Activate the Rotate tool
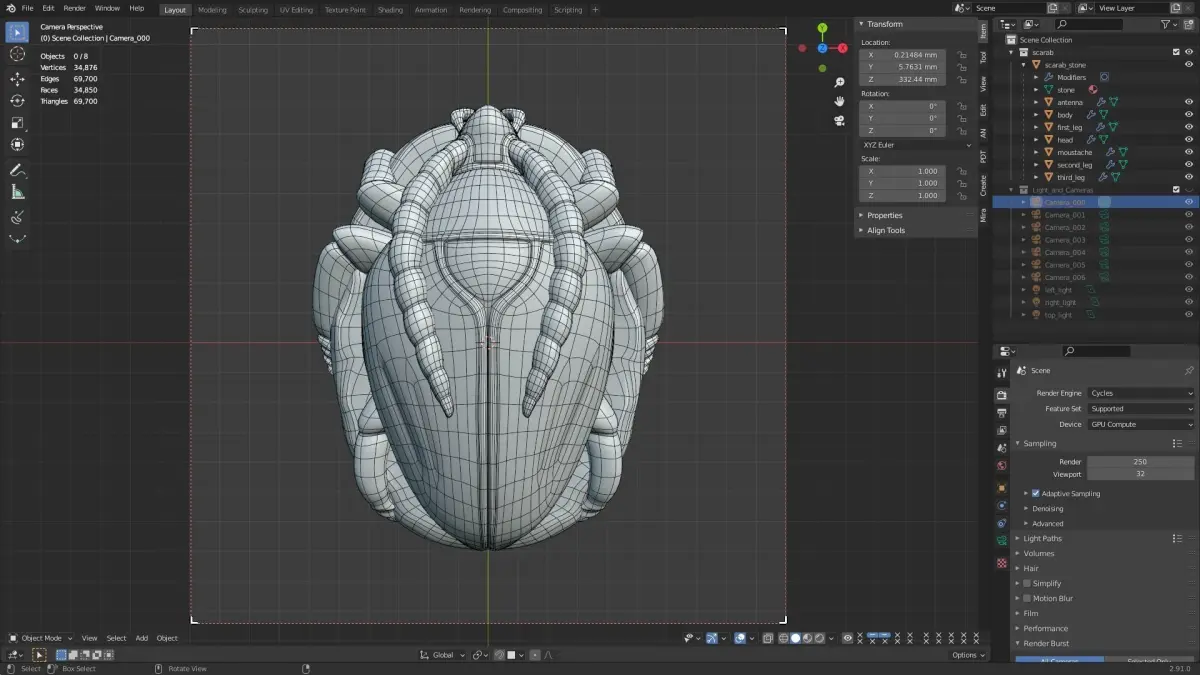1200x675 pixels. coord(17,101)
